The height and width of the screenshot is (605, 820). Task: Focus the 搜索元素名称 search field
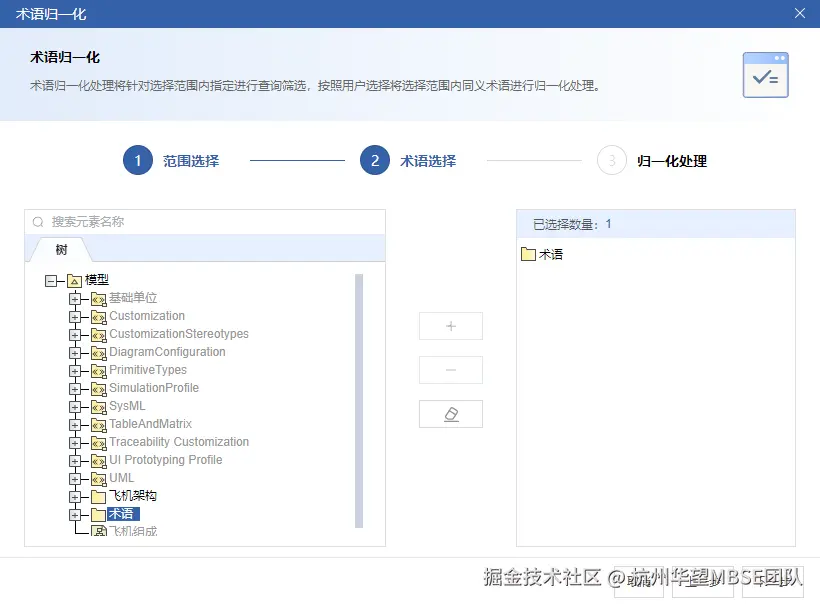(x=205, y=222)
